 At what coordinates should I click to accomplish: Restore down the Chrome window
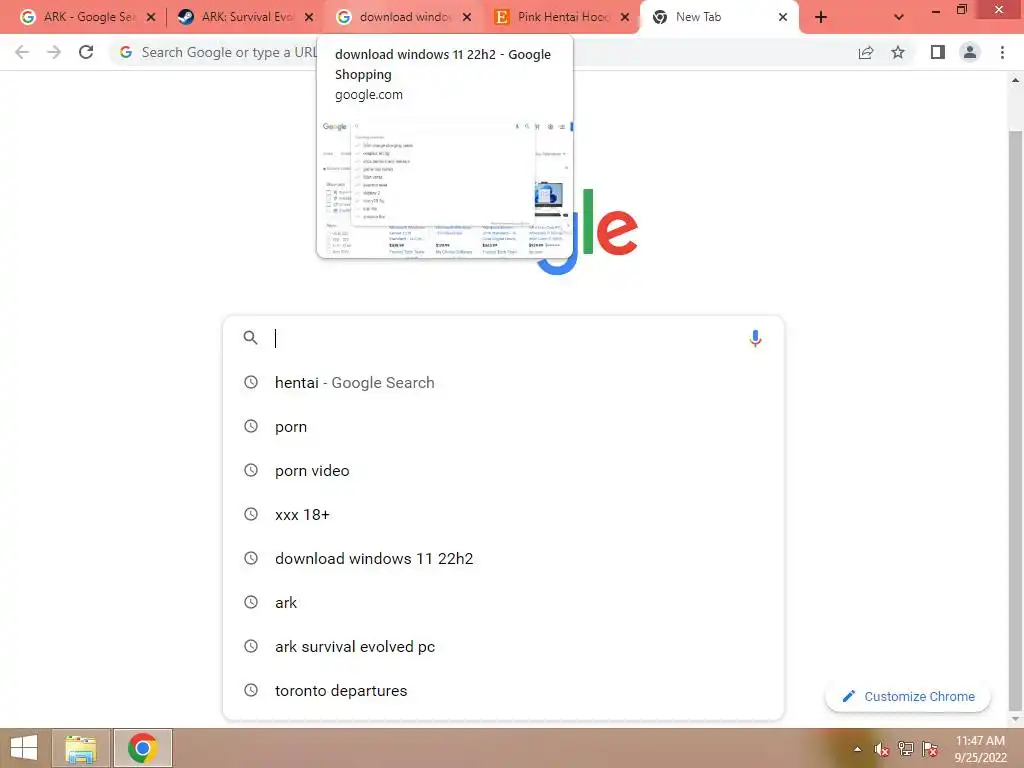click(x=961, y=10)
